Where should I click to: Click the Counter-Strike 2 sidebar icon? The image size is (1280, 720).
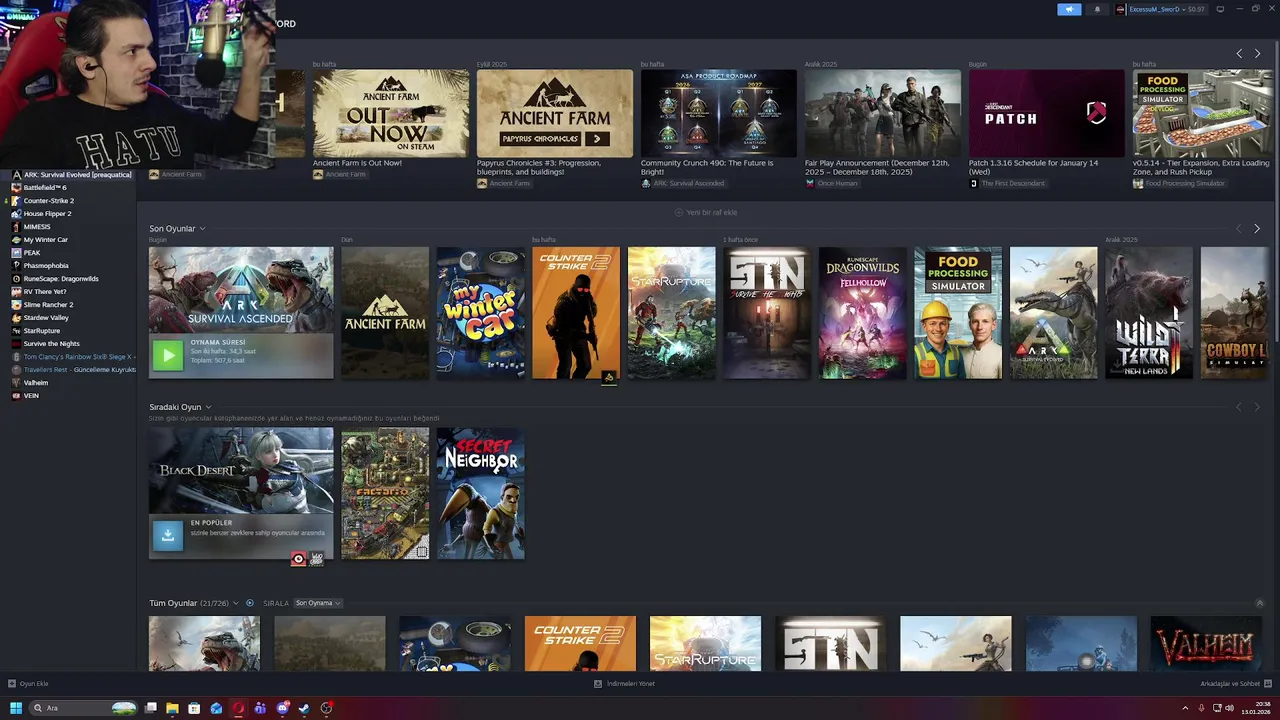point(16,201)
